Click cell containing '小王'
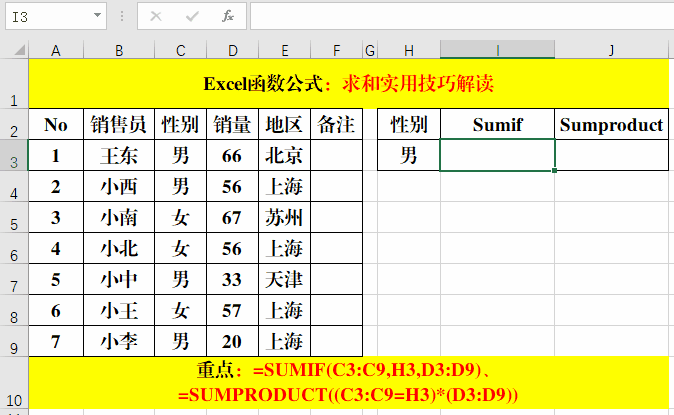Viewport: 674px width, 415px height. point(119,310)
